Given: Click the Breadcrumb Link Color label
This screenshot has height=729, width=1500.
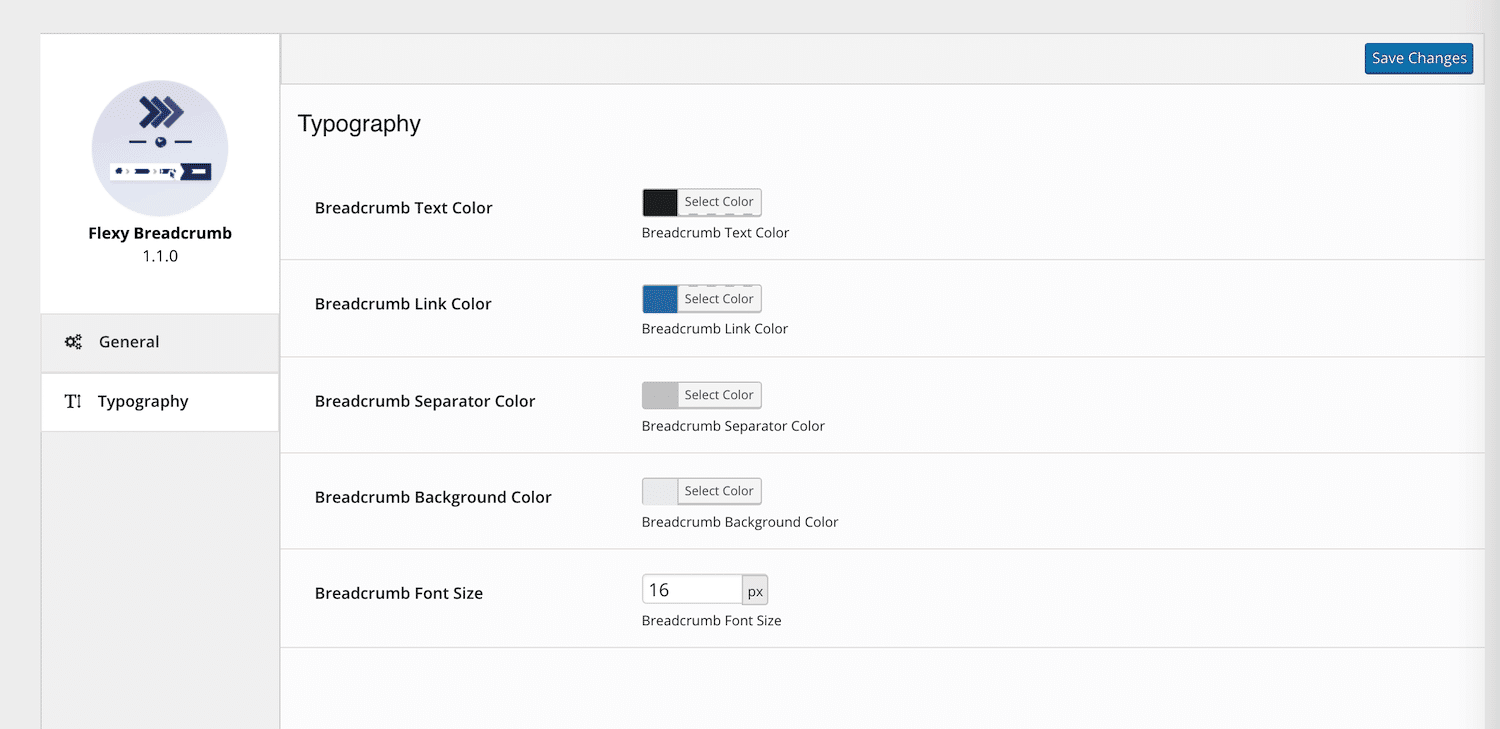Looking at the screenshot, I should click(x=403, y=303).
